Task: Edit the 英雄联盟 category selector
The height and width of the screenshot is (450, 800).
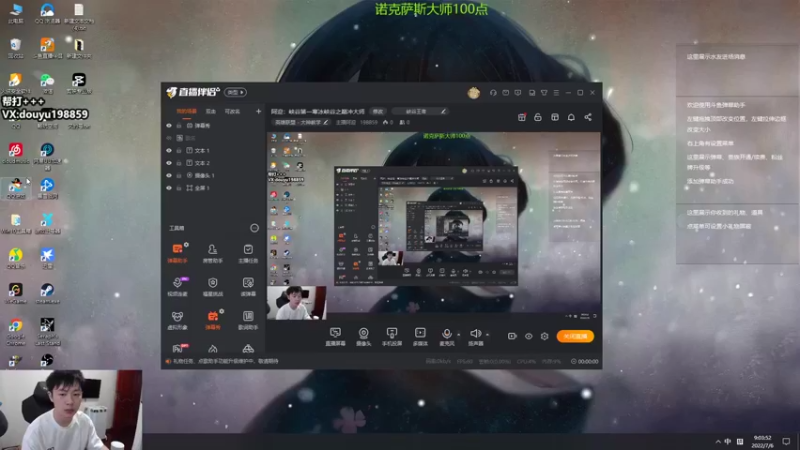Action: coord(301,122)
